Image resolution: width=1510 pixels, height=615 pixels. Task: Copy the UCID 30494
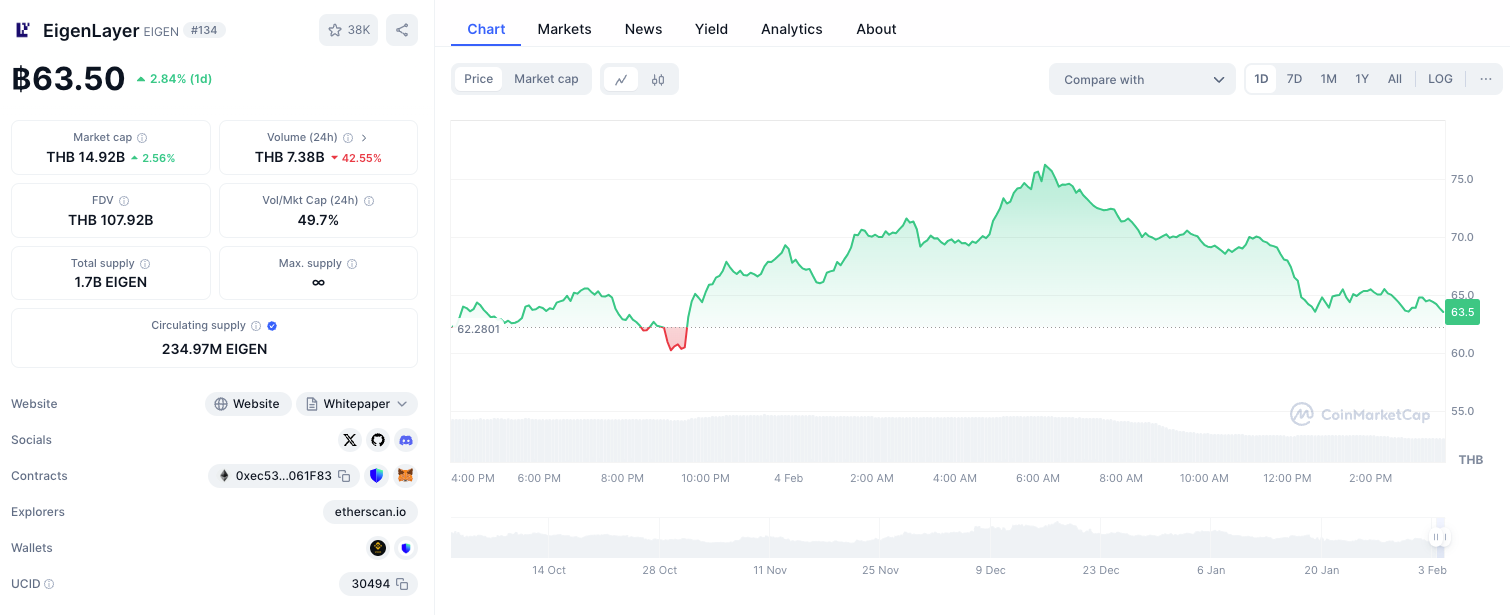tap(402, 584)
